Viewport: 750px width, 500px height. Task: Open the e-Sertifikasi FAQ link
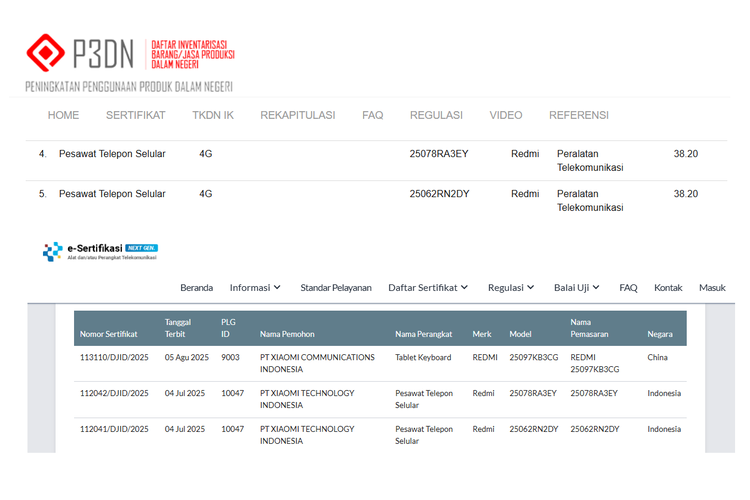tap(628, 288)
